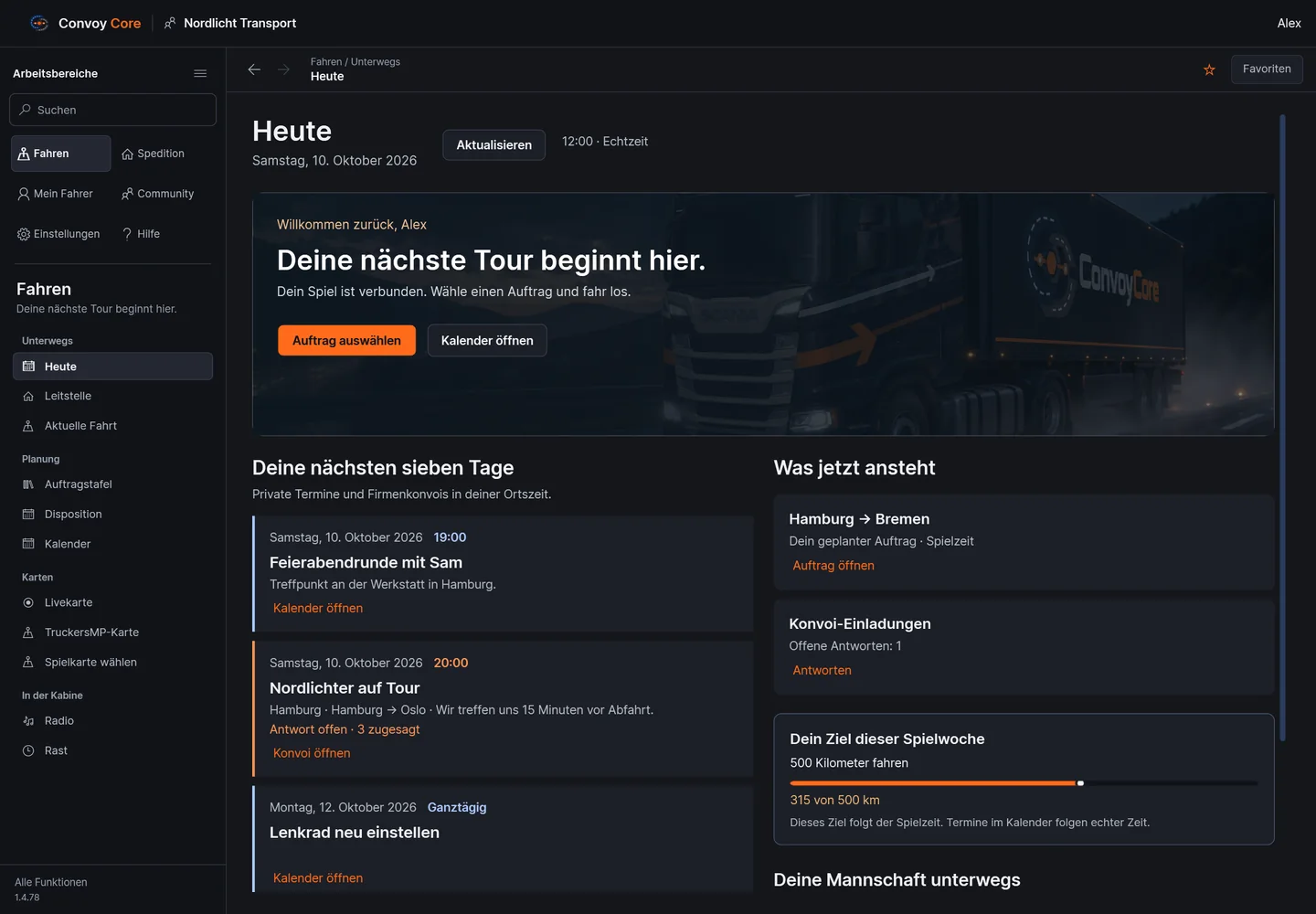
Task: Go forward with the right arrow
Action: [283, 69]
